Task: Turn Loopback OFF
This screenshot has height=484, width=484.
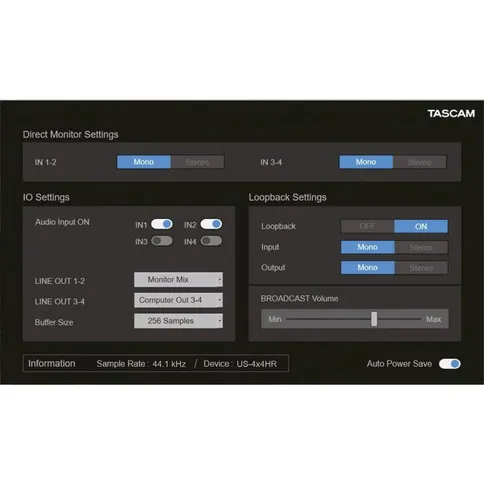Action: (x=367, y=226)
